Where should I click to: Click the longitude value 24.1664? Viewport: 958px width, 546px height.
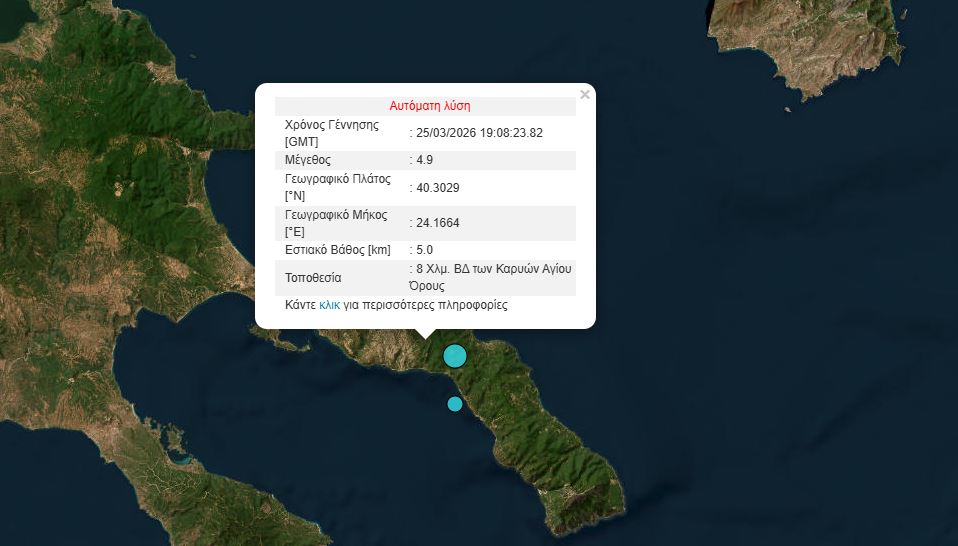point(438,223)
